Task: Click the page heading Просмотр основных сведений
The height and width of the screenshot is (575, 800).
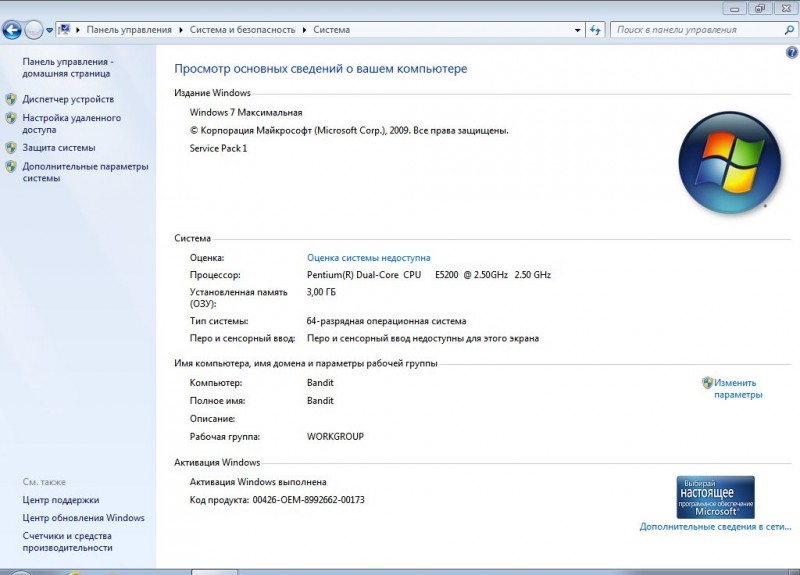Action: 320,69
